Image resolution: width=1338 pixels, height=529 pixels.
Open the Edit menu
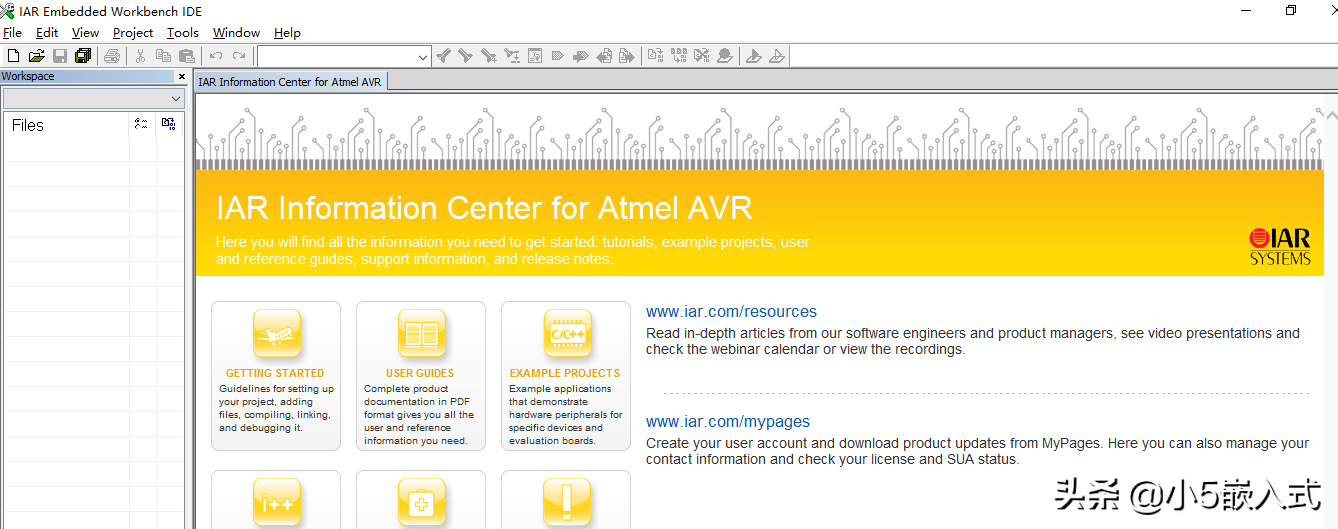tap(47, 33)
